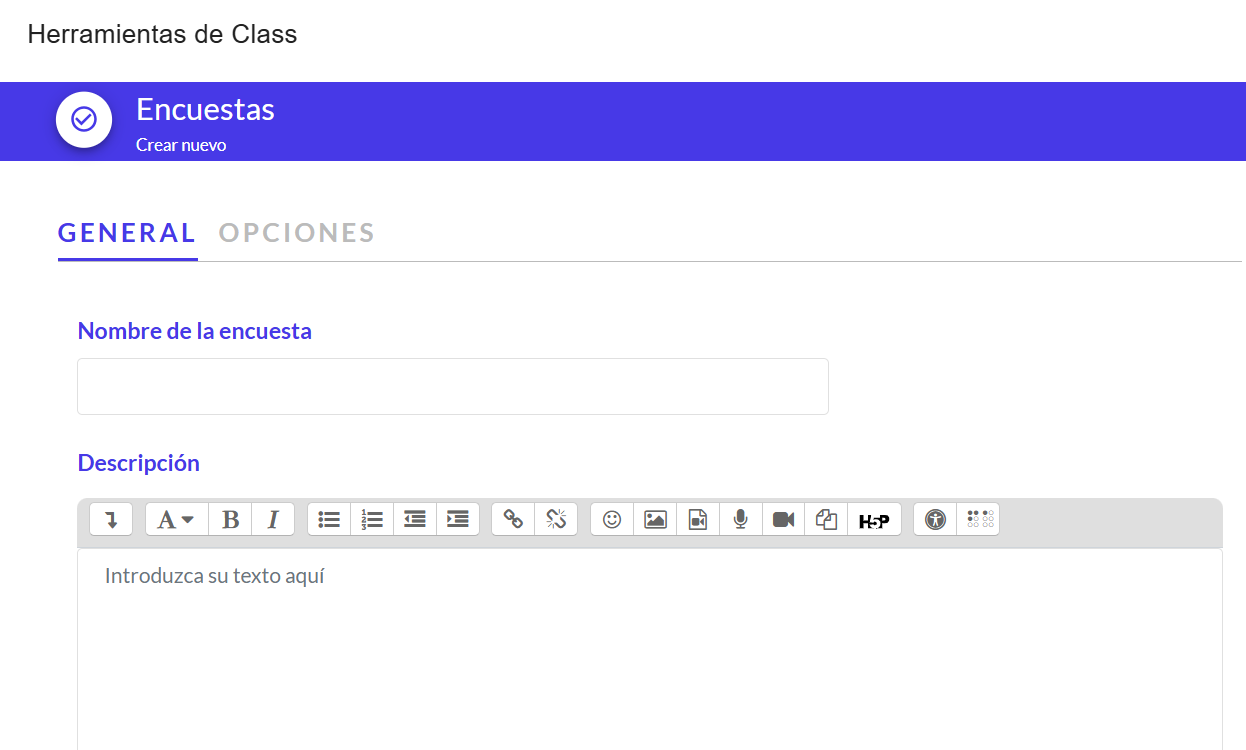Insert a numbered list
This screenshot has width=1246, height=750.
click(x=372, y=519)
